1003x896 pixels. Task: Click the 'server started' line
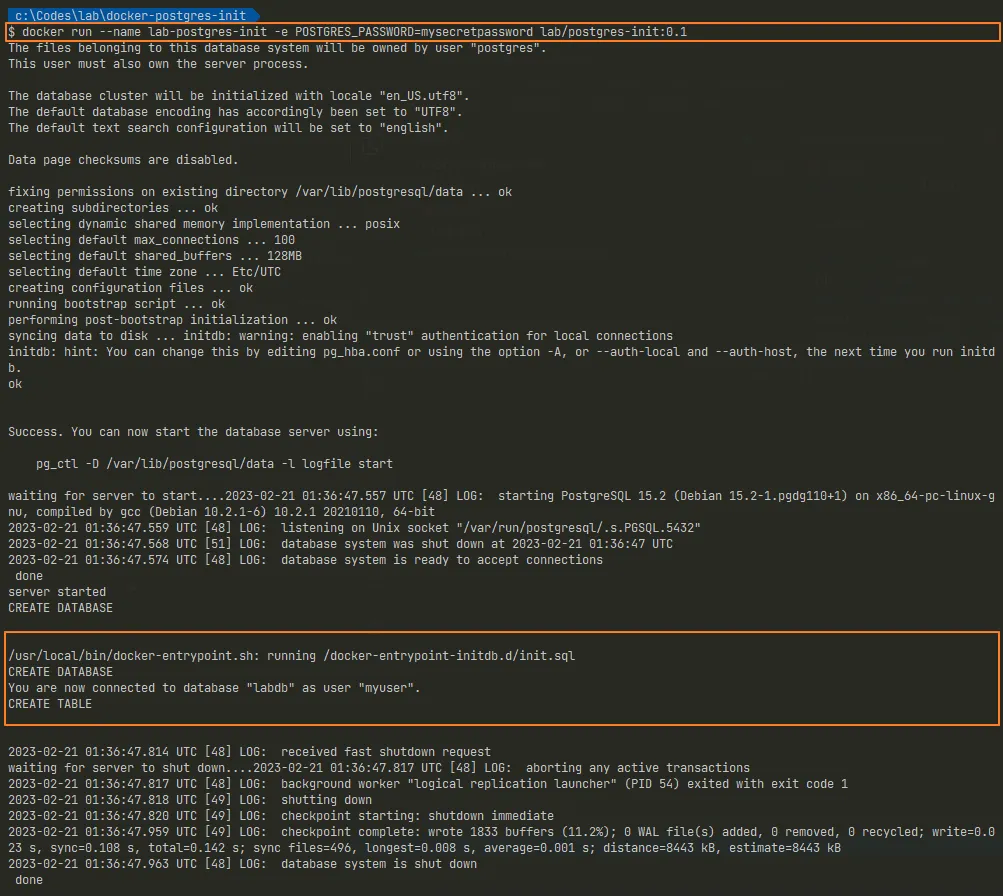click(x=56, y=592)
